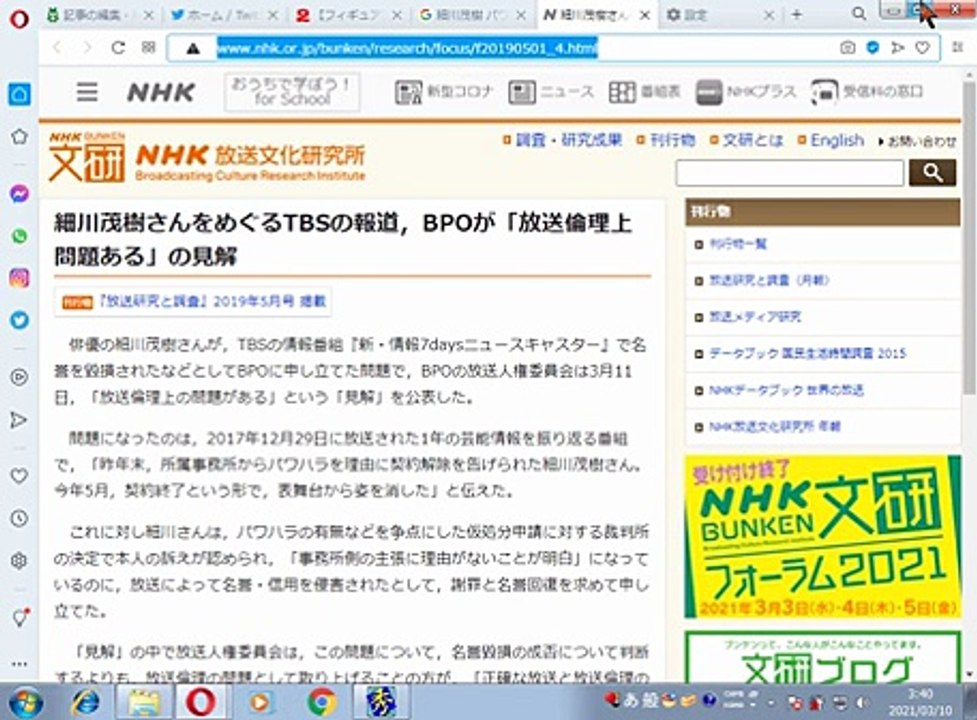Open the Opera menu logo
Image resolution: width=977 pixels, height=720 pixels.
point(19,19)
